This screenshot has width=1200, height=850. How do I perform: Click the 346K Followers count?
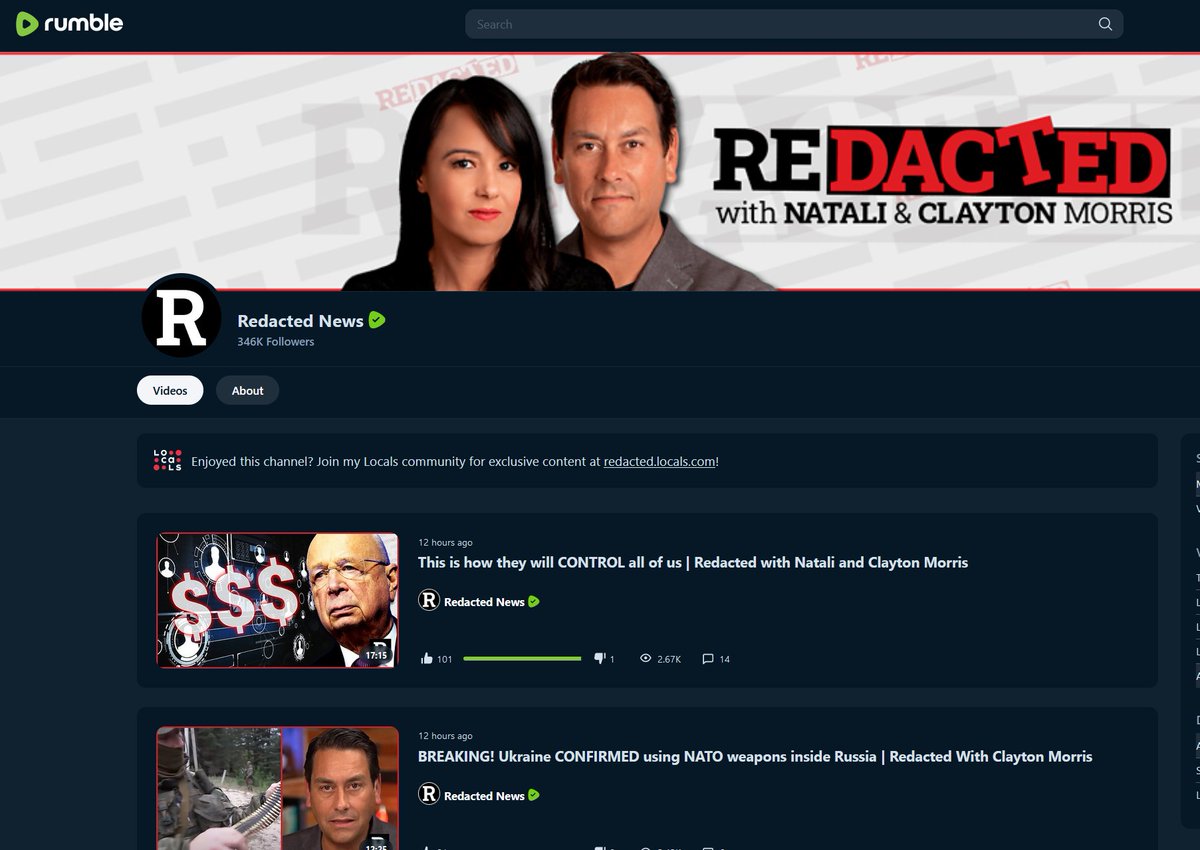pyautogui.click(x=276, y=342)
